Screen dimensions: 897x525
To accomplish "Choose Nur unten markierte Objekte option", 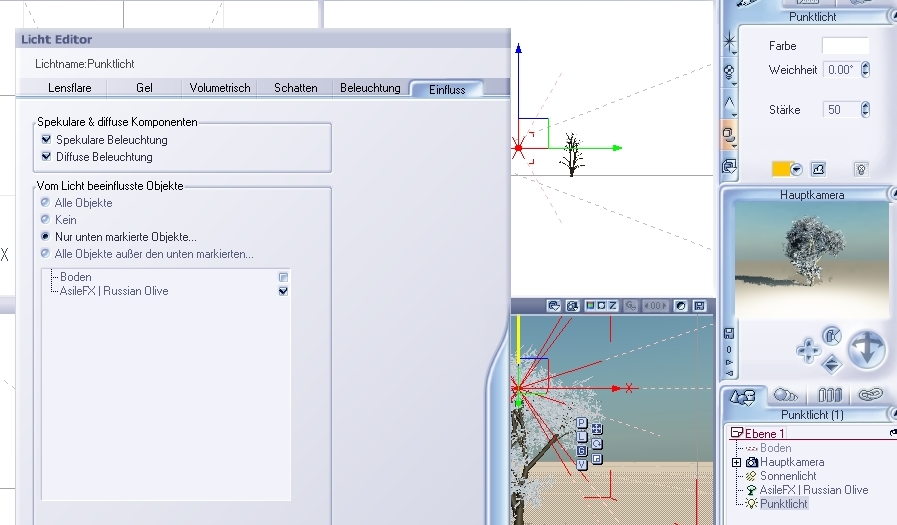I will click(45, 236).
